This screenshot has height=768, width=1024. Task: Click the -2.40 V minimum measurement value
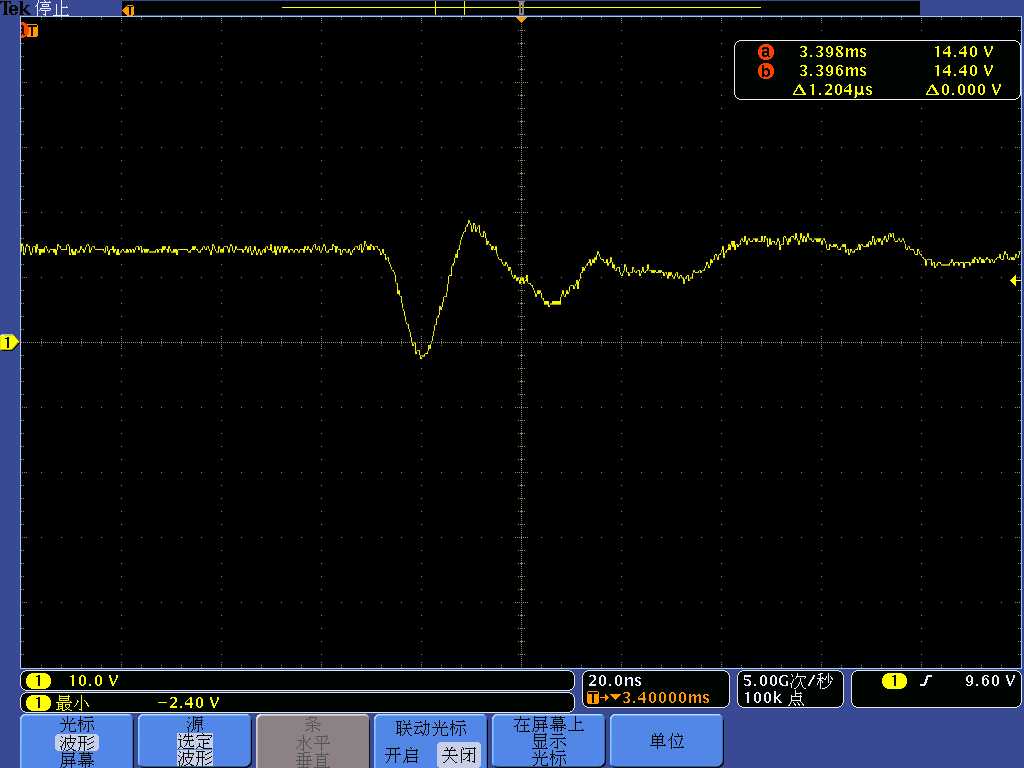[189, 703]
